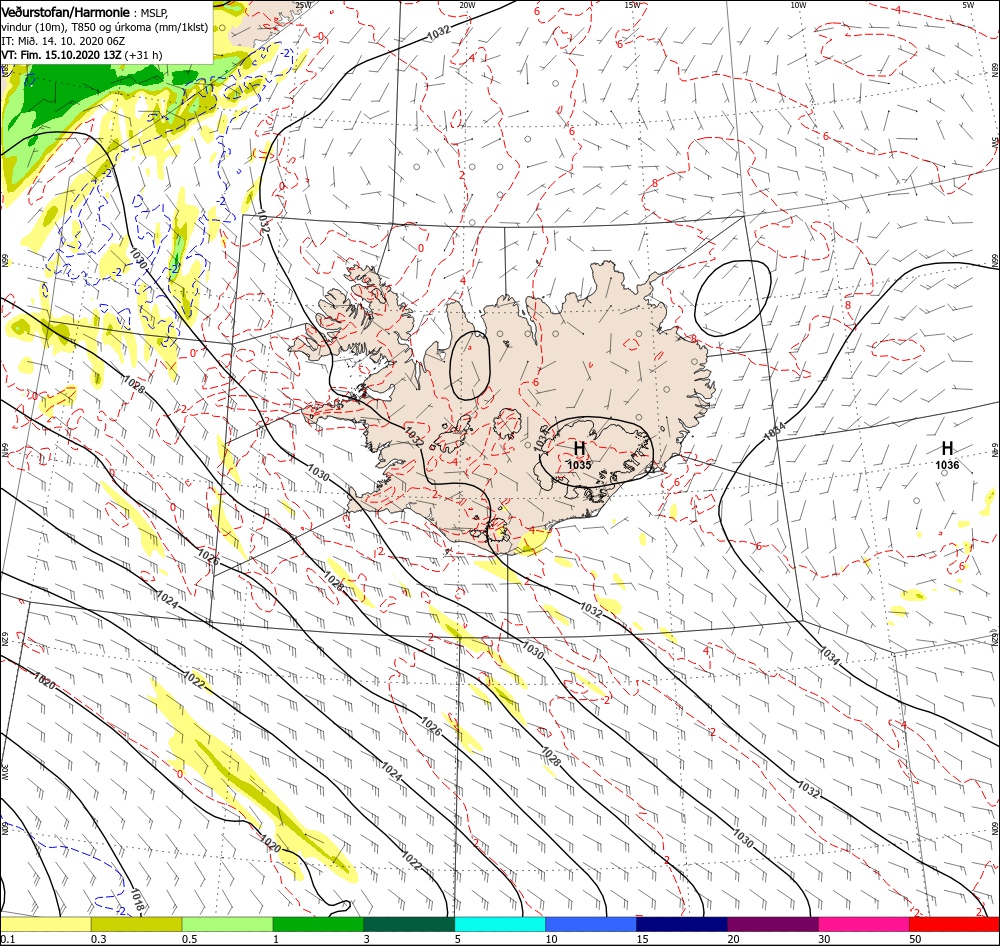Click the legend value 50
The image size is (1000, 946).
915,939
